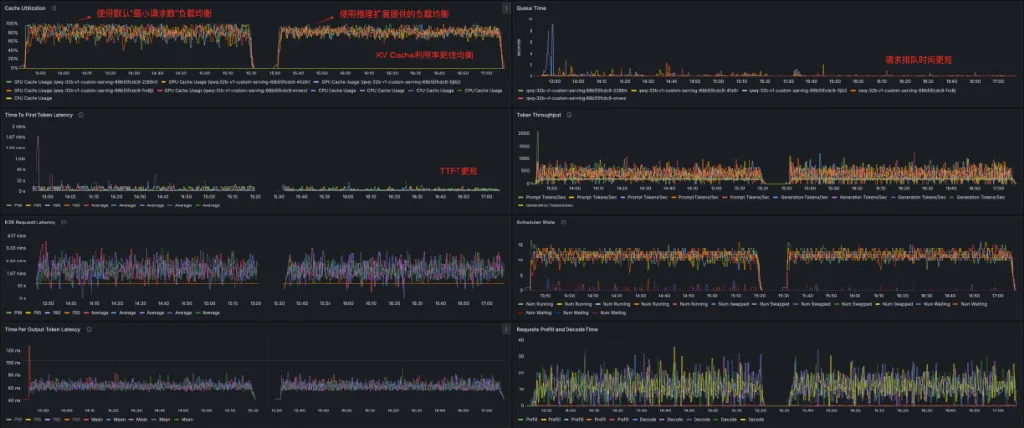This screenshot has height=428, width=1024.
Task: Open the Cache Utilization panel three-dot menu
Action: (x=506, y=8)
